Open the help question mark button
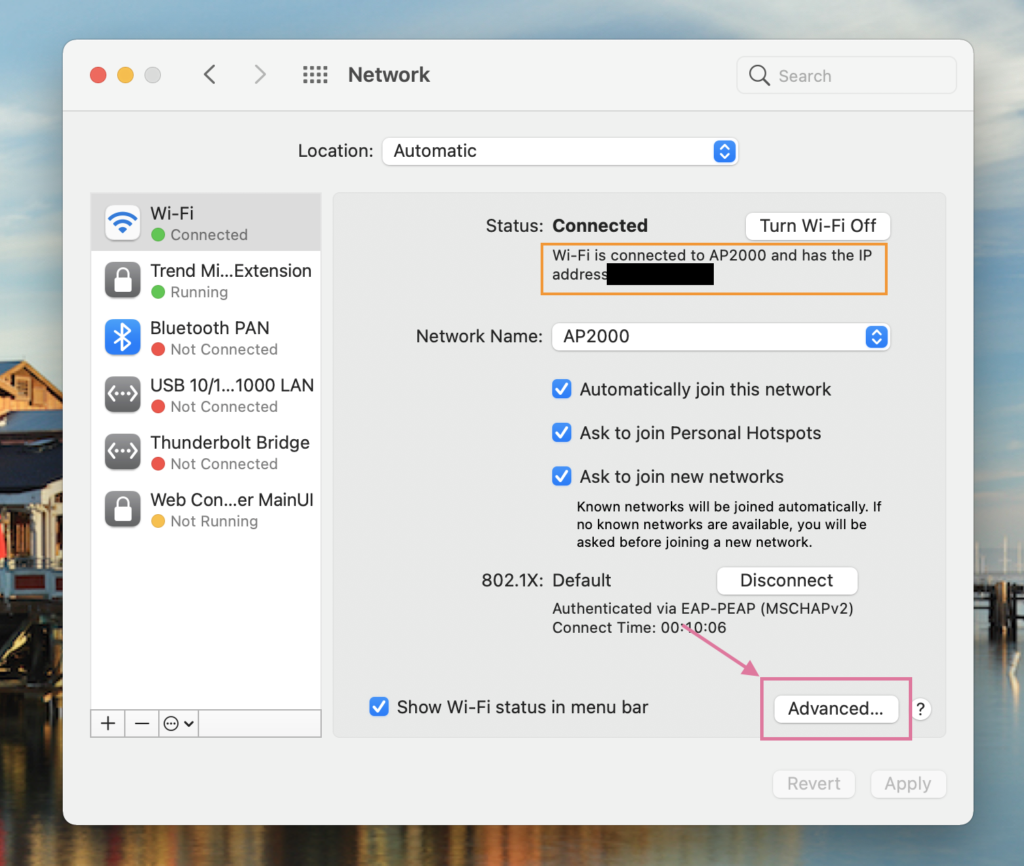This screenshot has width=1024, height=866. 921,709
